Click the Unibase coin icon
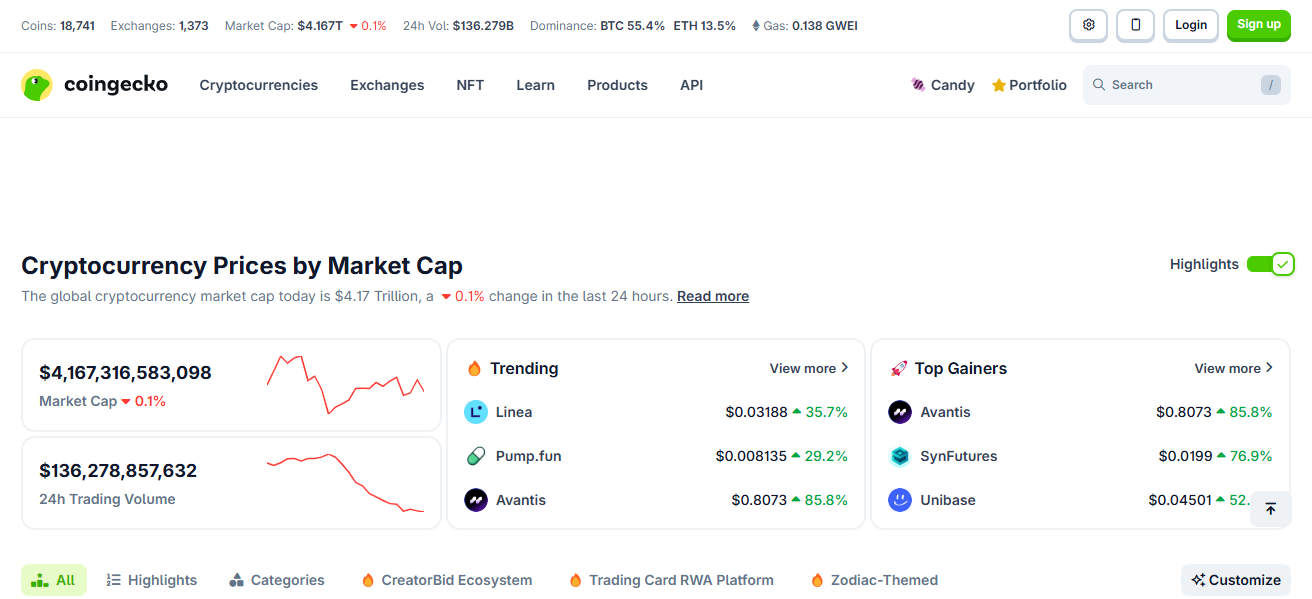Image resolution: width=1312 pixels, height=599 pixels. click(900, 500)
